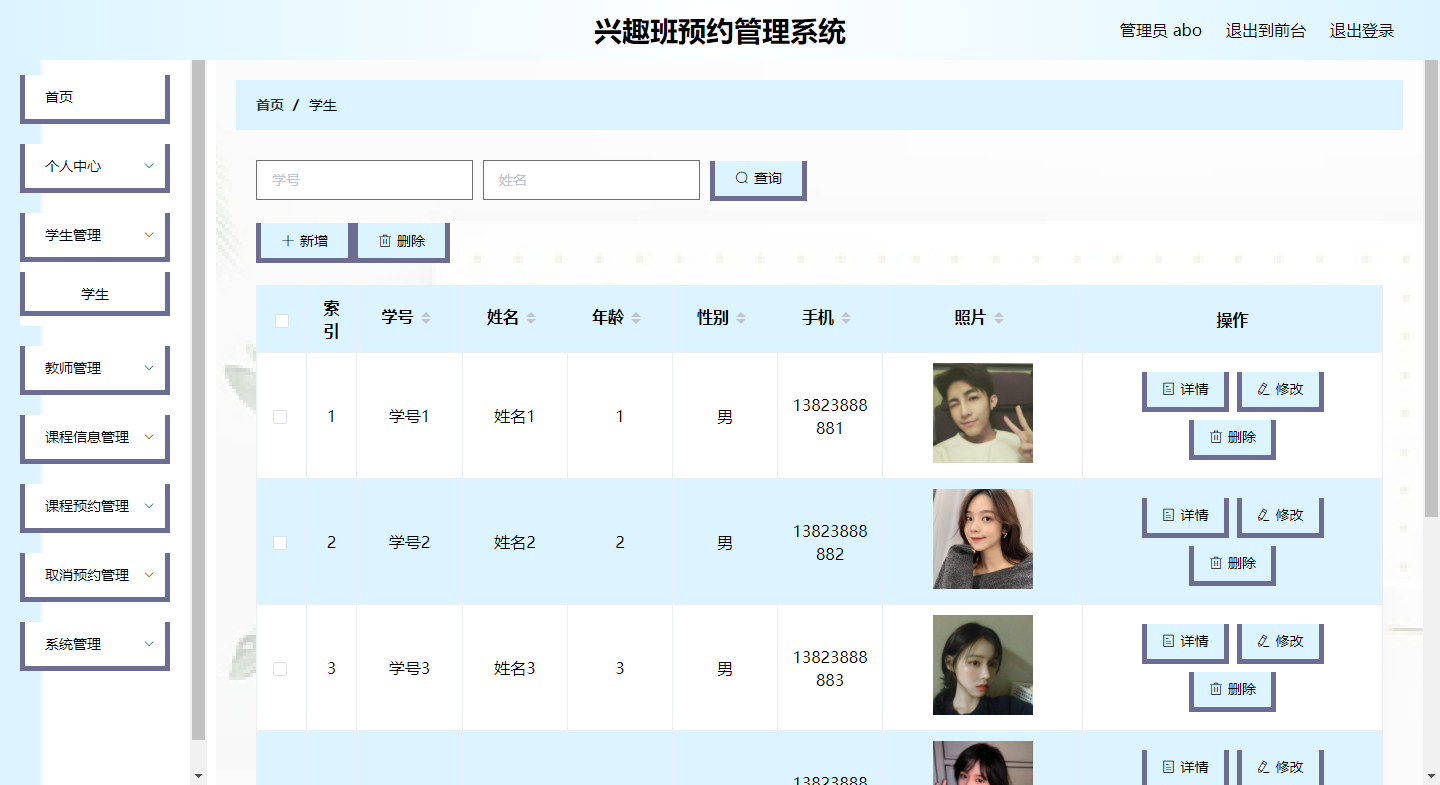Click the 退出登录 link
Screen dimensions: 1440x785
(x=1361, y=31)
